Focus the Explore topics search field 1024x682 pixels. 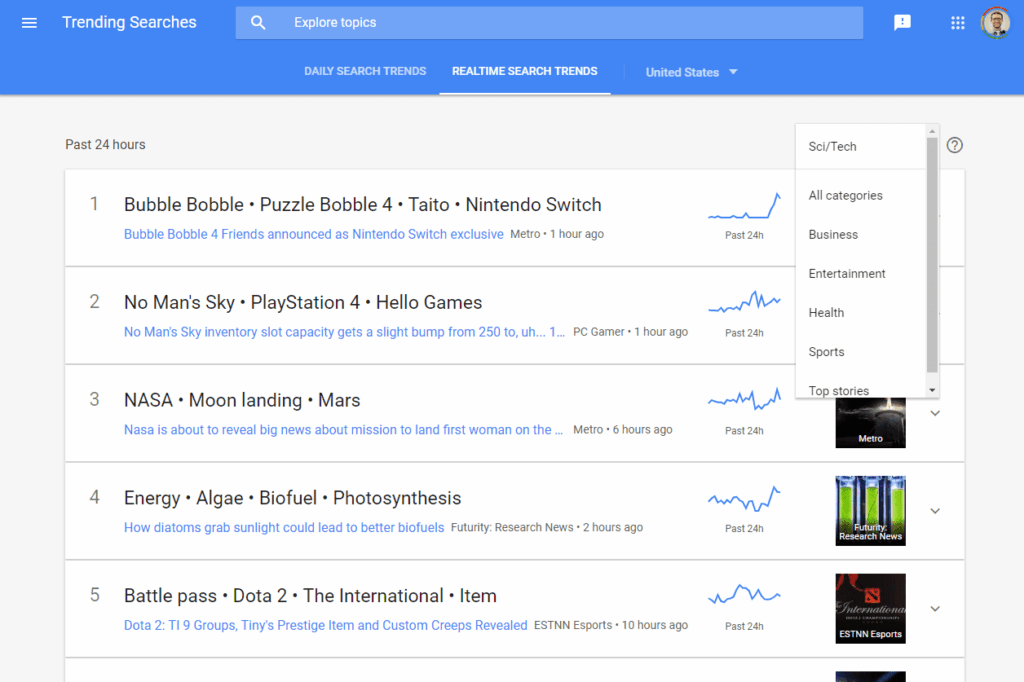click(x=549, y=23)
